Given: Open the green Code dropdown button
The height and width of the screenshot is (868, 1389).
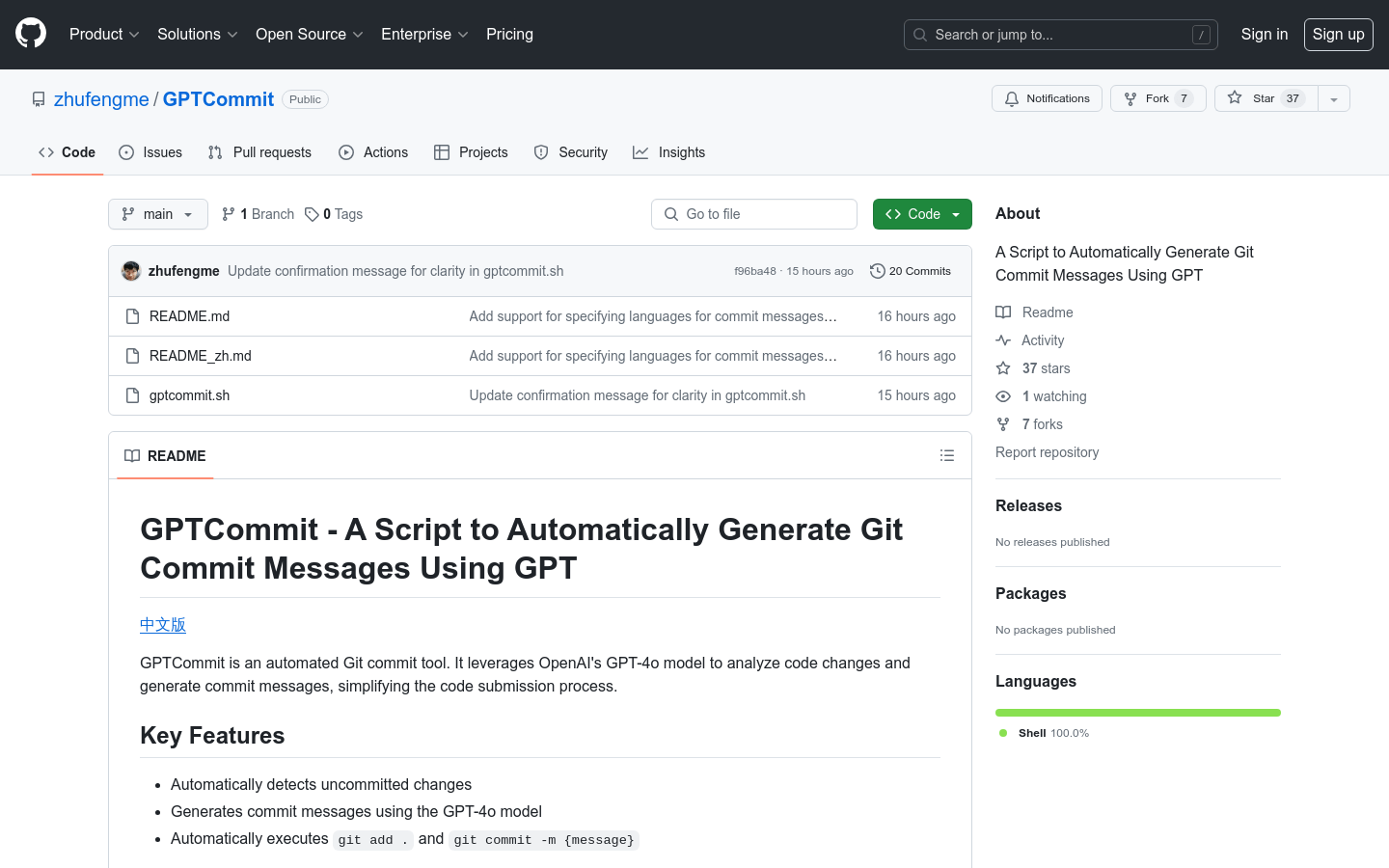Looking at the screenshot, I should click(x=922, y=214).
